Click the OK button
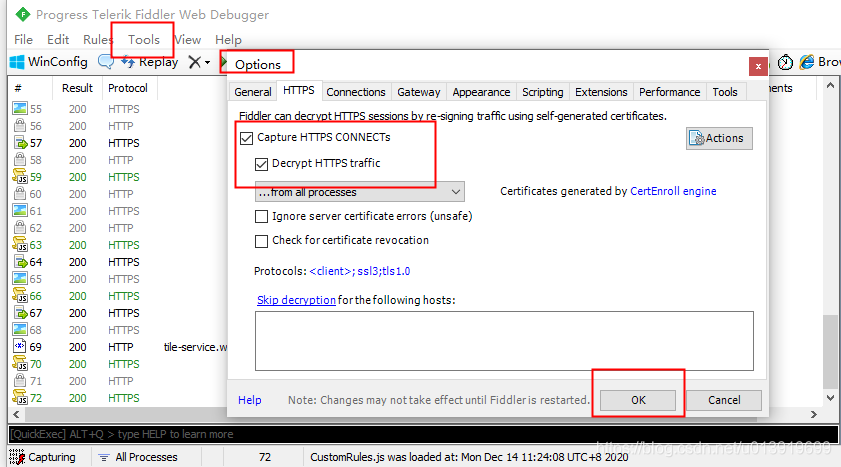 (638, 400)
